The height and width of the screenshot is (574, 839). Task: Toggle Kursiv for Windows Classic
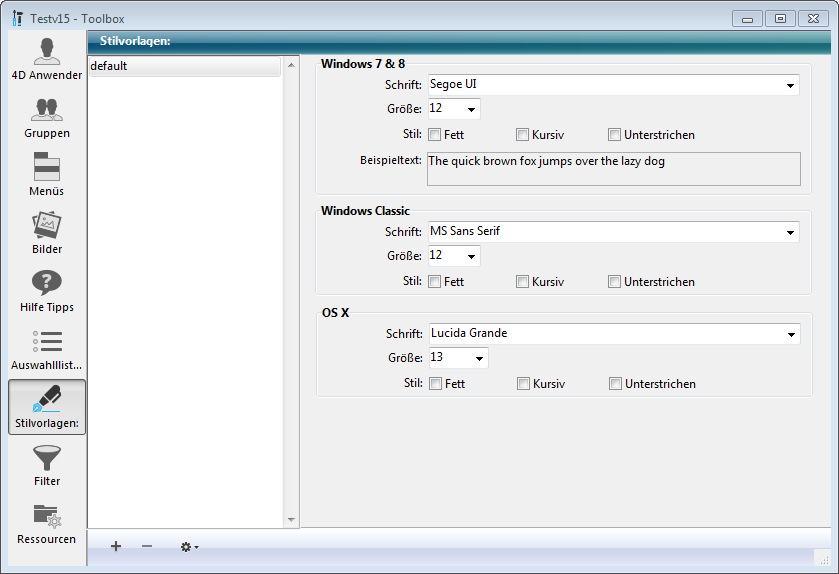click(522, 282)
